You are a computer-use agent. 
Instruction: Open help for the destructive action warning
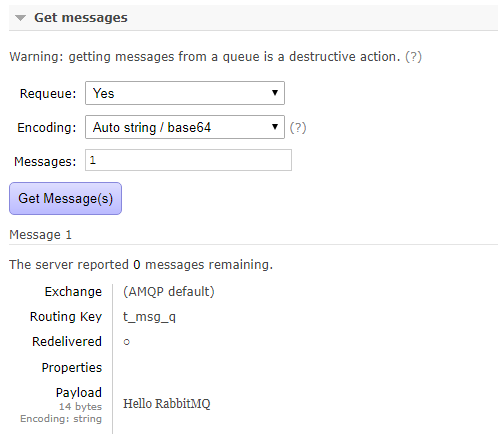click(x=413, y=57)
